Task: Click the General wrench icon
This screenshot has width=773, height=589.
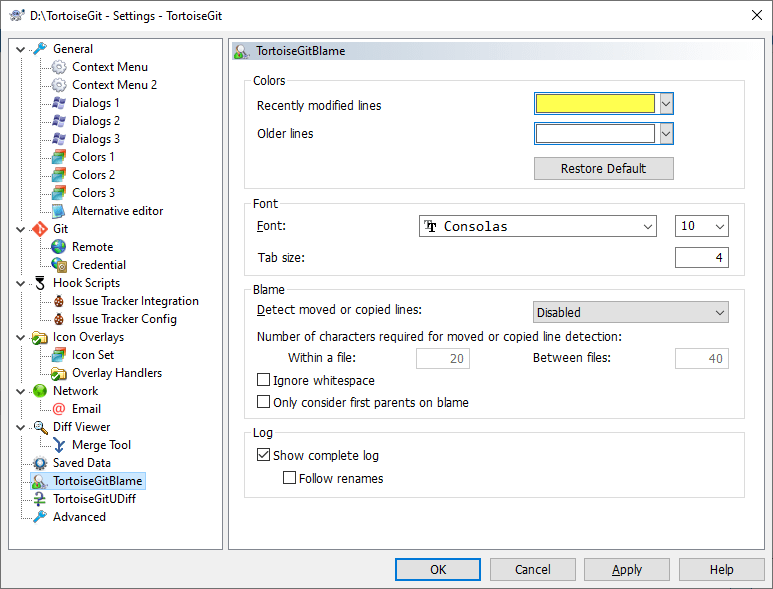Action: [x=40, y=49]
